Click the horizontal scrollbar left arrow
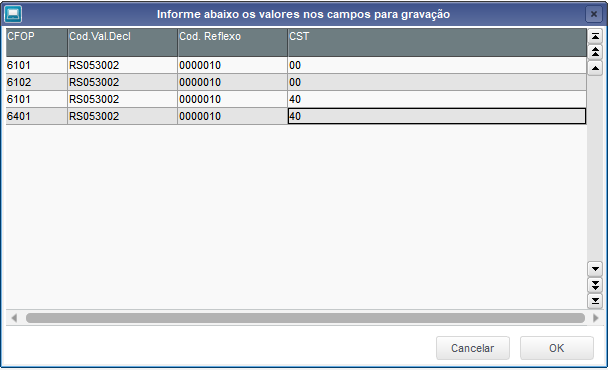The width and height of the screenshot is (608, 370). pyautogui.click(x=14, y=318)
